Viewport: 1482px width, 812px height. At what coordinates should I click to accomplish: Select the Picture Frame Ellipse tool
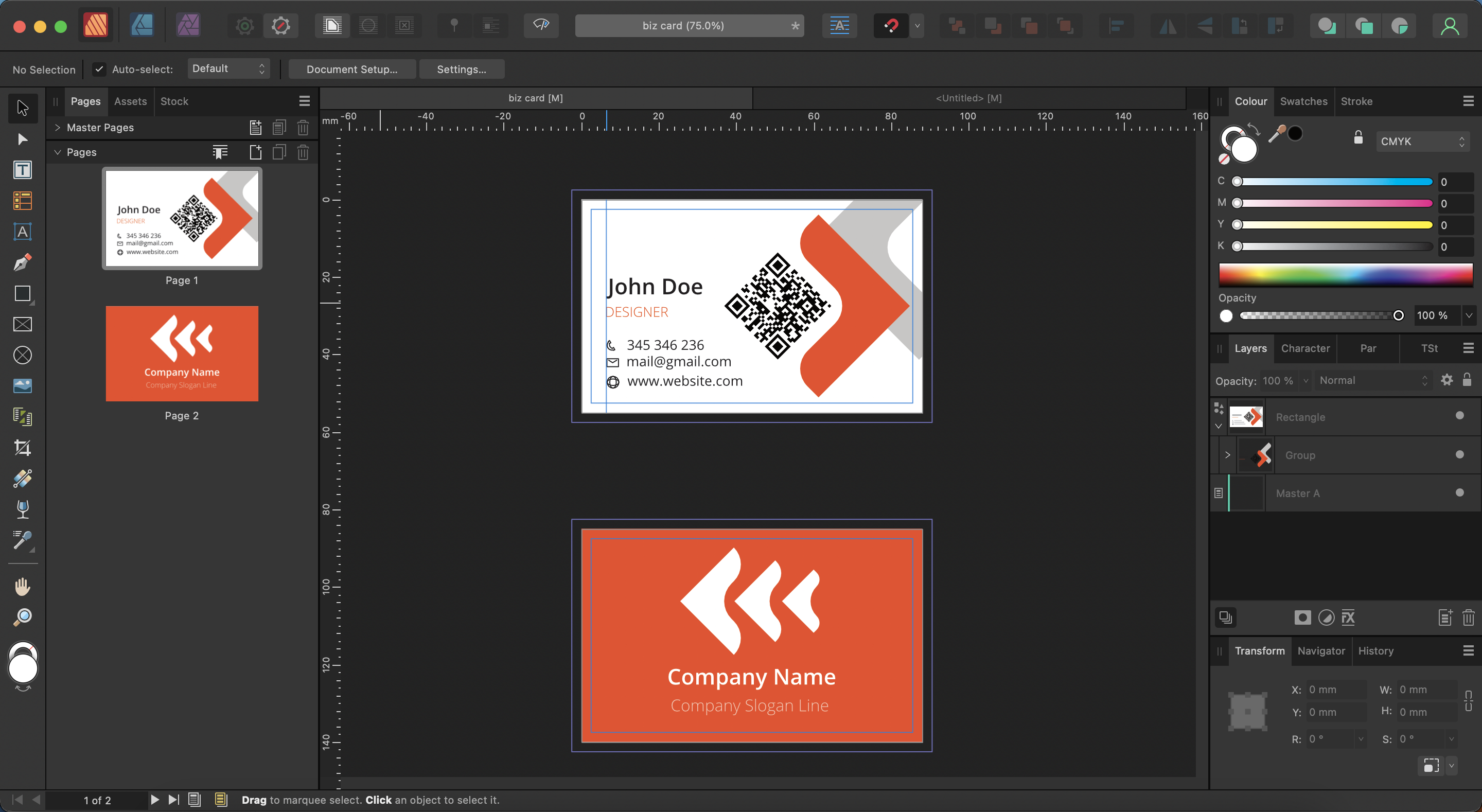coord(23,355)
